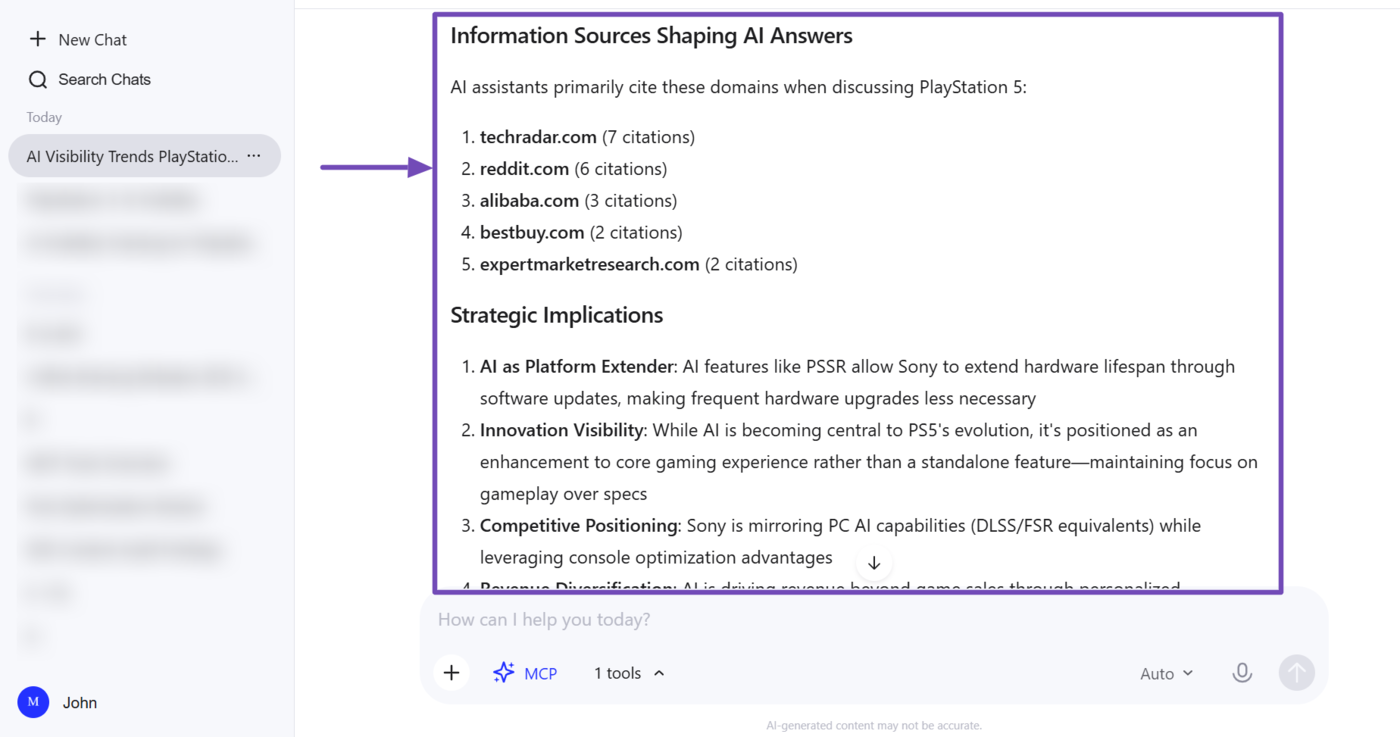Open the three-dot menu on AI Visibility chat
This screenshot has width=1400, height=737.
click(x=254, y=156)
